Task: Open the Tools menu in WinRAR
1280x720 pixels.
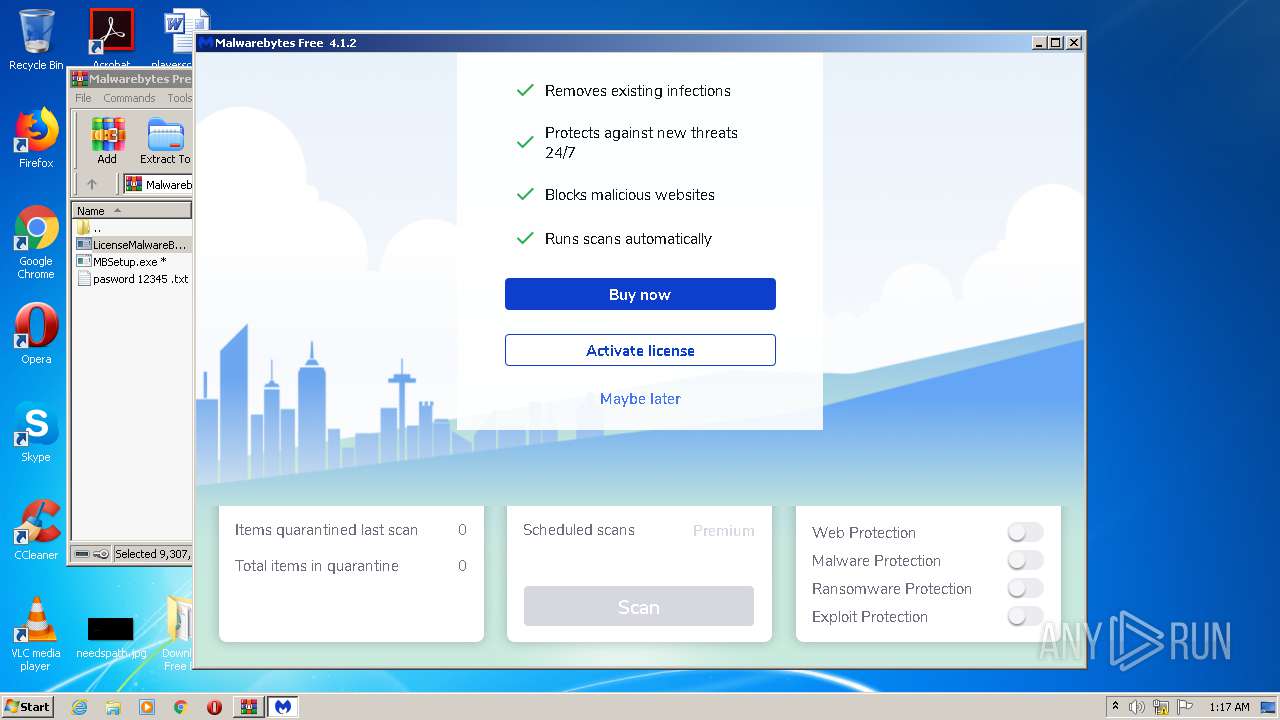Action: (x=179, y=98)
